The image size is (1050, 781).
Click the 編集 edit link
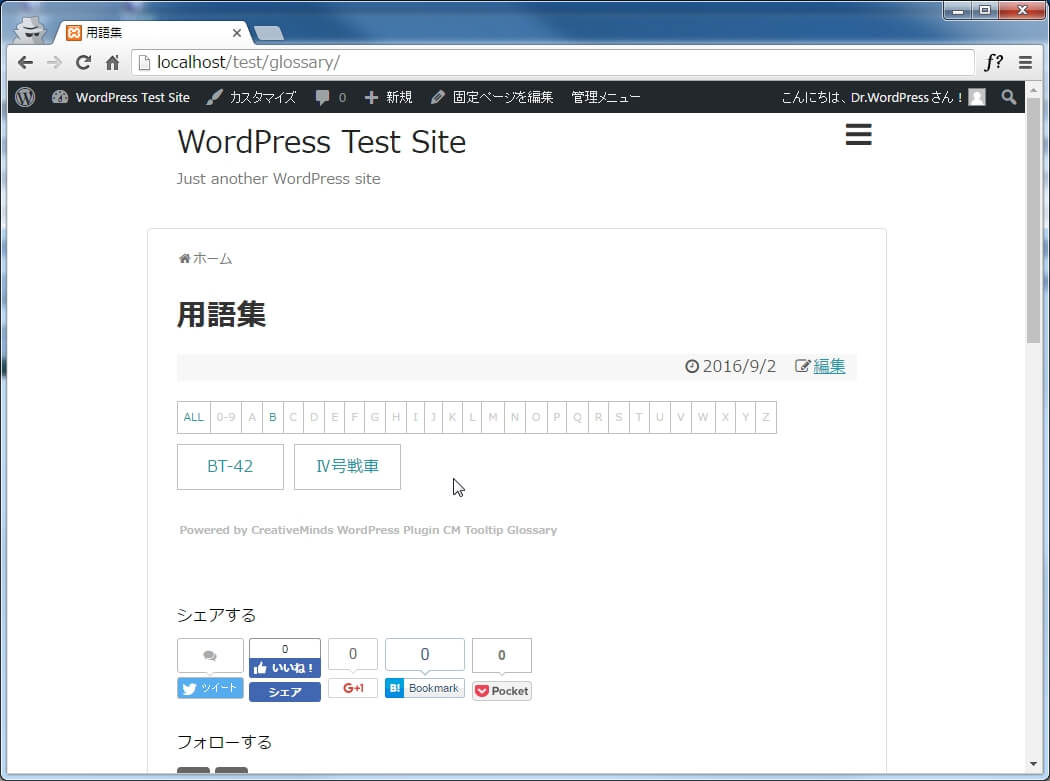coord(829,366)
